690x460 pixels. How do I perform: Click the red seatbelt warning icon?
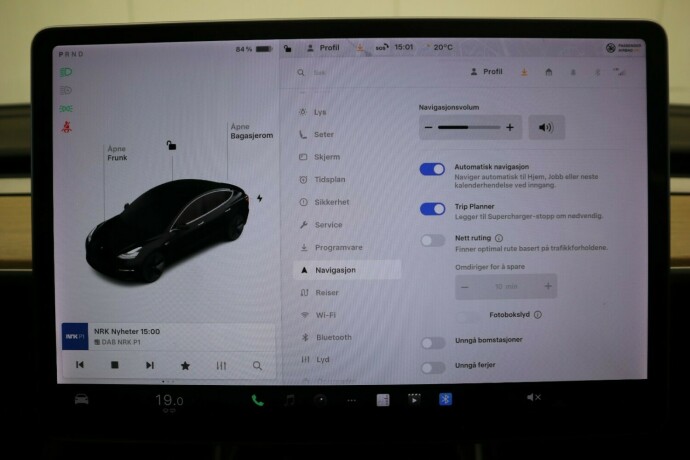tap(66, 127)
